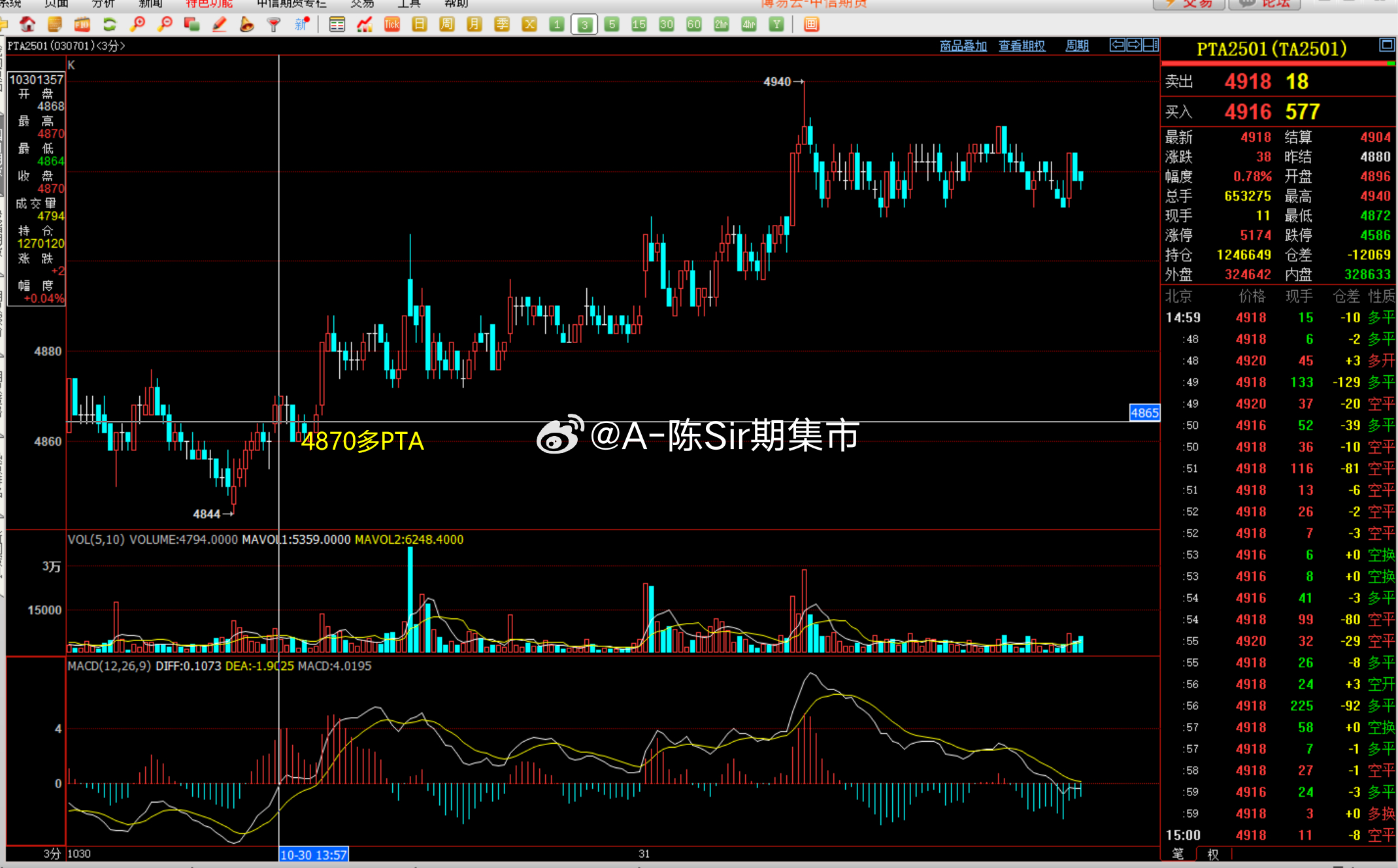
Task: Click the 15:00 last trade row
Action: click(1279, 835)
